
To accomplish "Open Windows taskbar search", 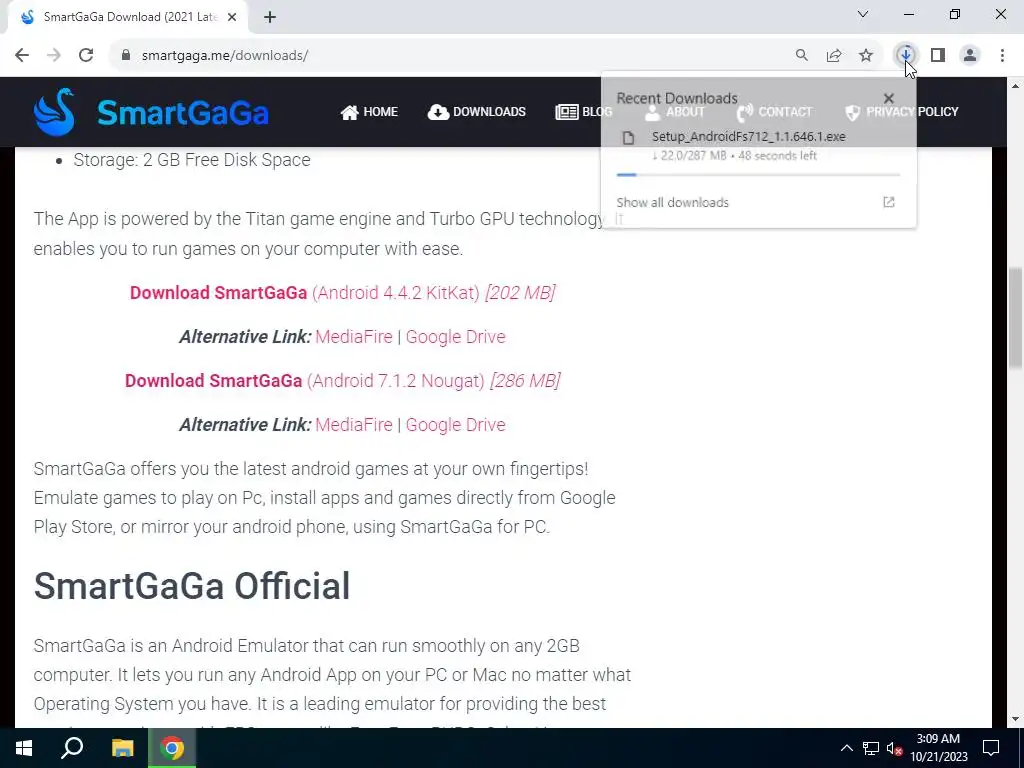I will (72, 748).
